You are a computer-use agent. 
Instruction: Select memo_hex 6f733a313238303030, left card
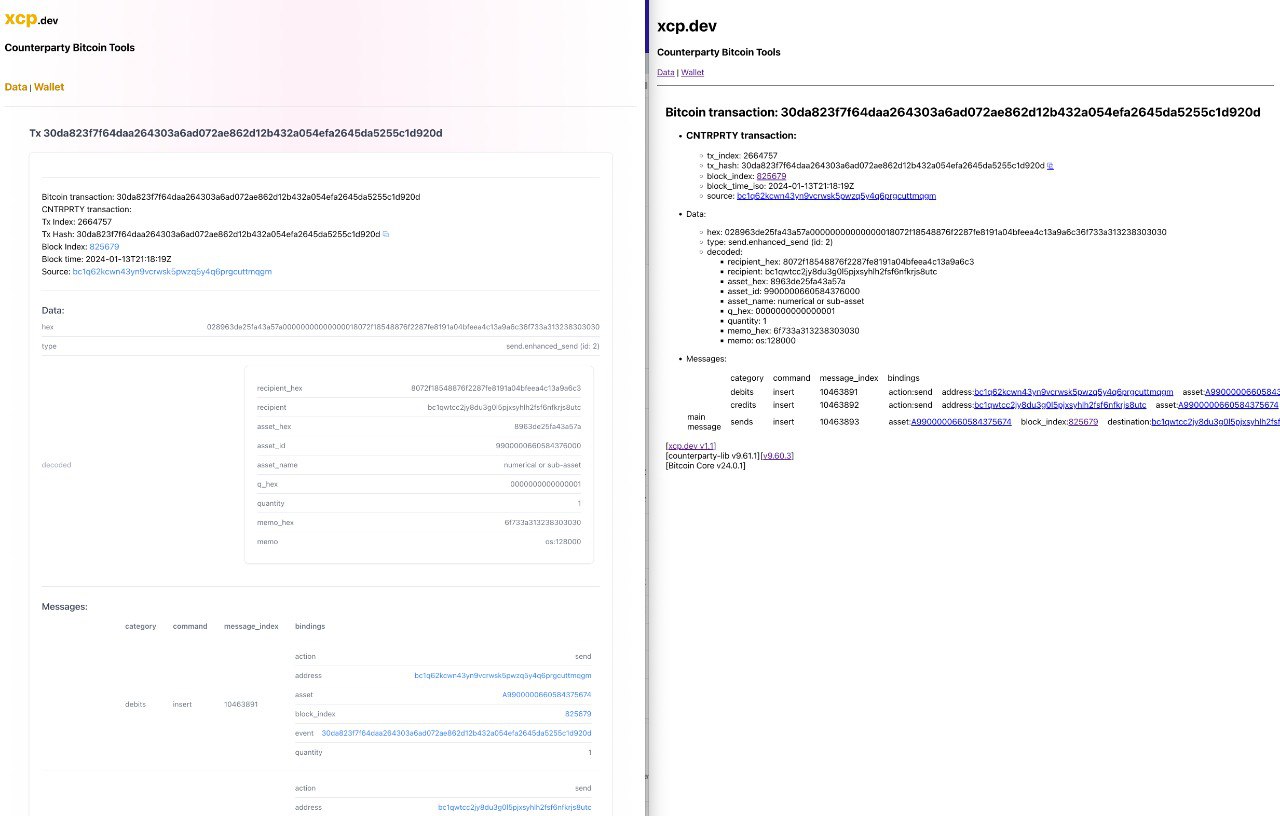pos(542,522)
